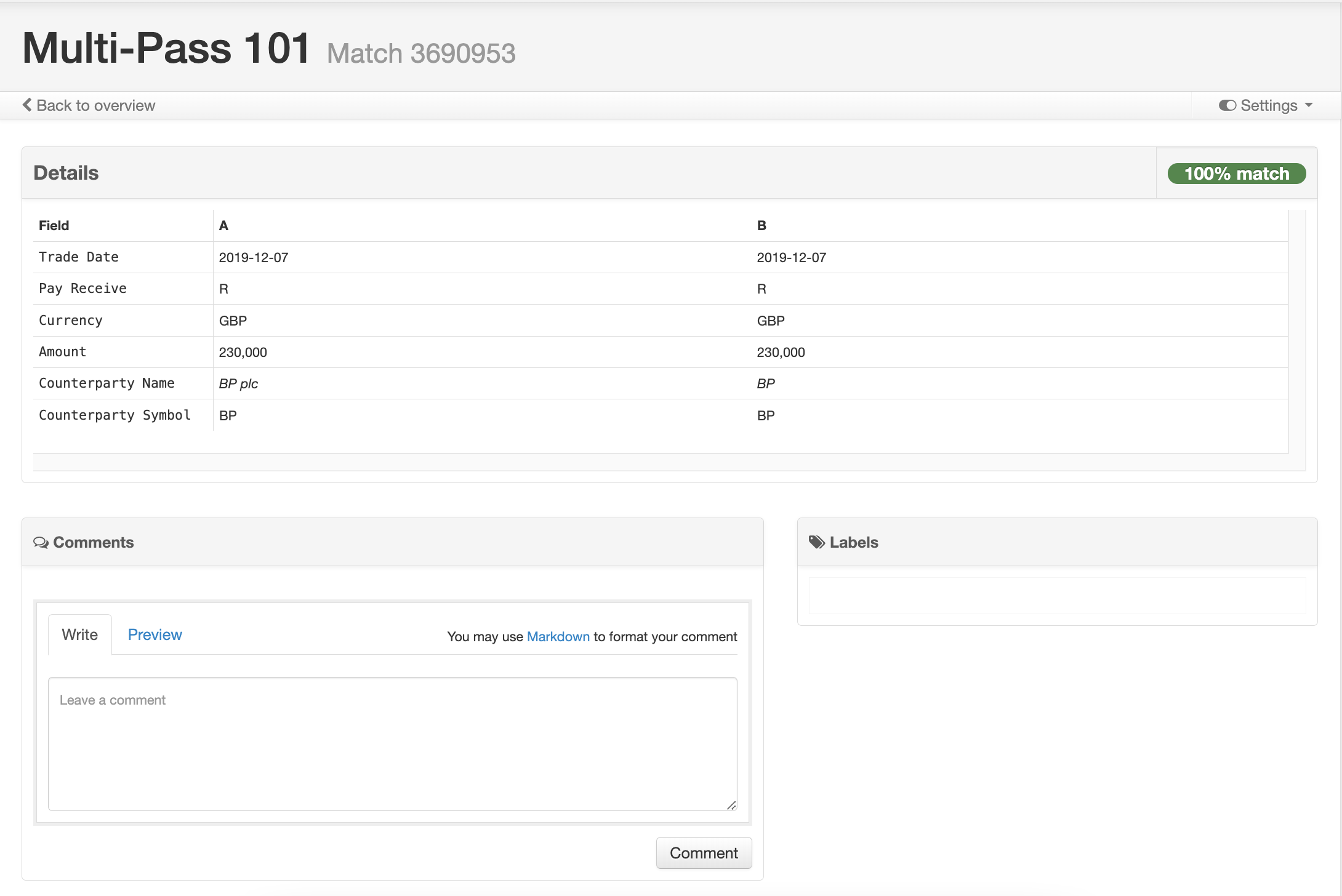The width and height of the screenshot is (1342, 896).
Task: Click Amount 230,000 in column B
Action: click(x=781, y=352)
